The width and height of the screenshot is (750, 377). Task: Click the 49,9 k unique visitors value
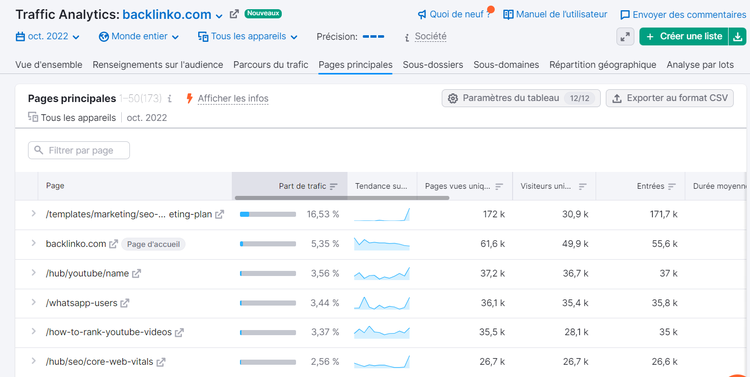coord(575,244)
